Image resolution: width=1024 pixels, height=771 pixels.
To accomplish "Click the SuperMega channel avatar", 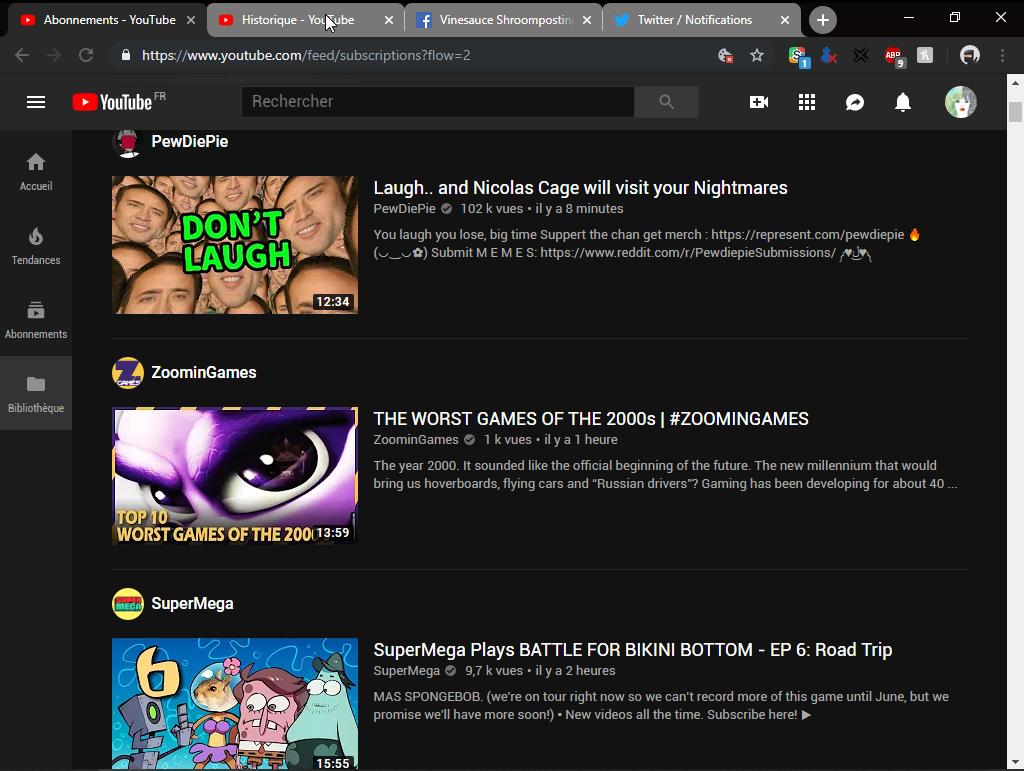I will [x=128, y=604].
